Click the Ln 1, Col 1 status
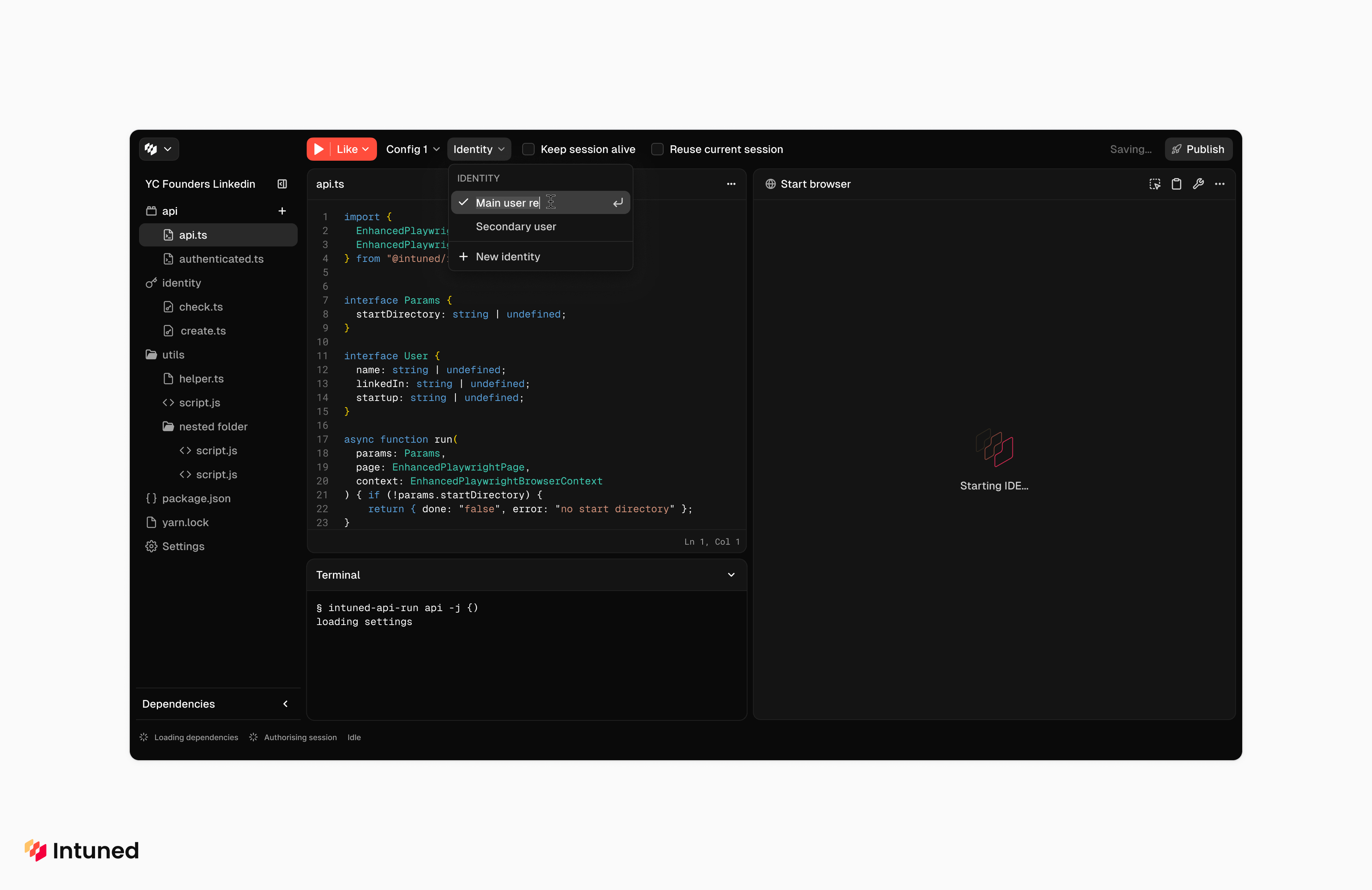 [x=712, y=542]
